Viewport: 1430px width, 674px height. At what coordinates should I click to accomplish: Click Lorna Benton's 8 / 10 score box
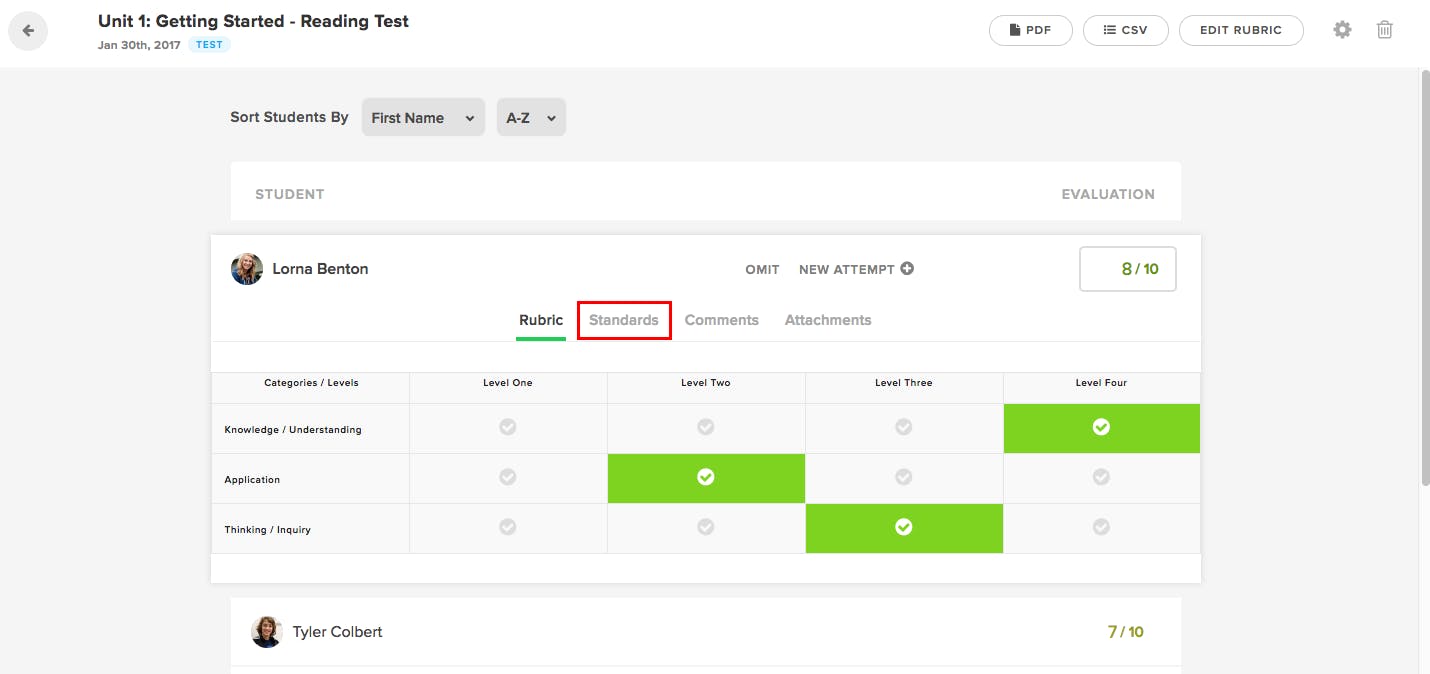point(1128,269)
